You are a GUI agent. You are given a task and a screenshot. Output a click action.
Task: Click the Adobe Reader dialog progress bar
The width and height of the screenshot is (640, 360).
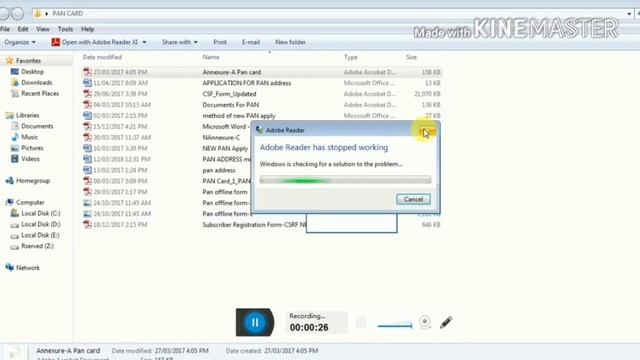345,180
